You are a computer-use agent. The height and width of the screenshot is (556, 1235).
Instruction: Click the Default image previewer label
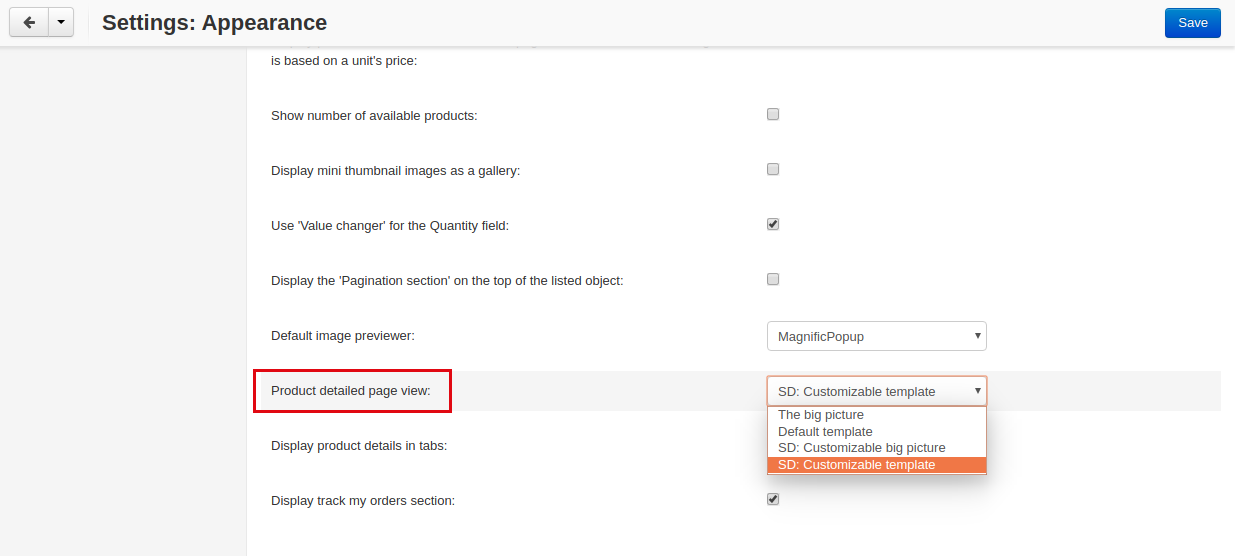click(x=343, y=336)
